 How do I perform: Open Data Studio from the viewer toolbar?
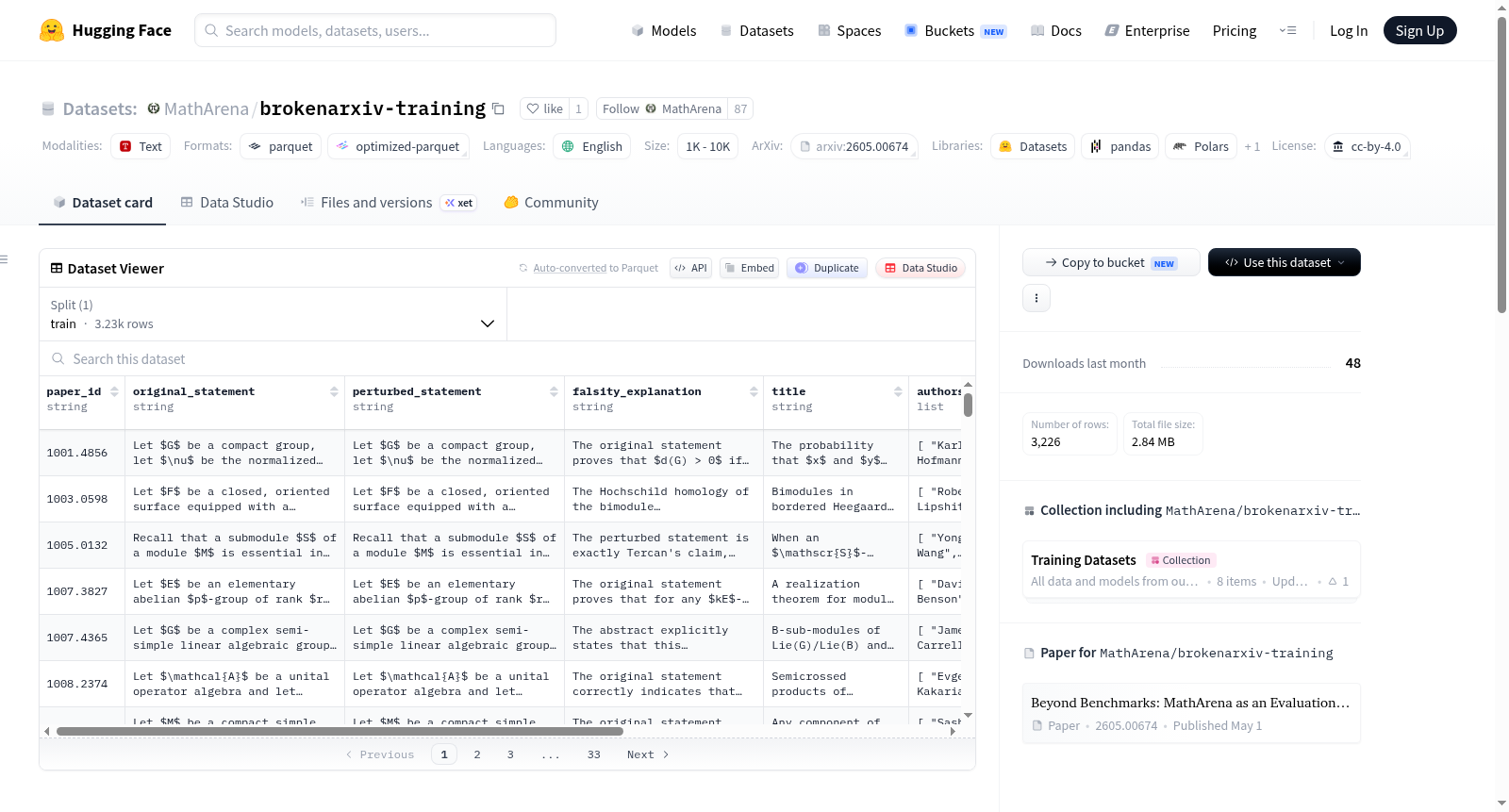pos(920,268)
